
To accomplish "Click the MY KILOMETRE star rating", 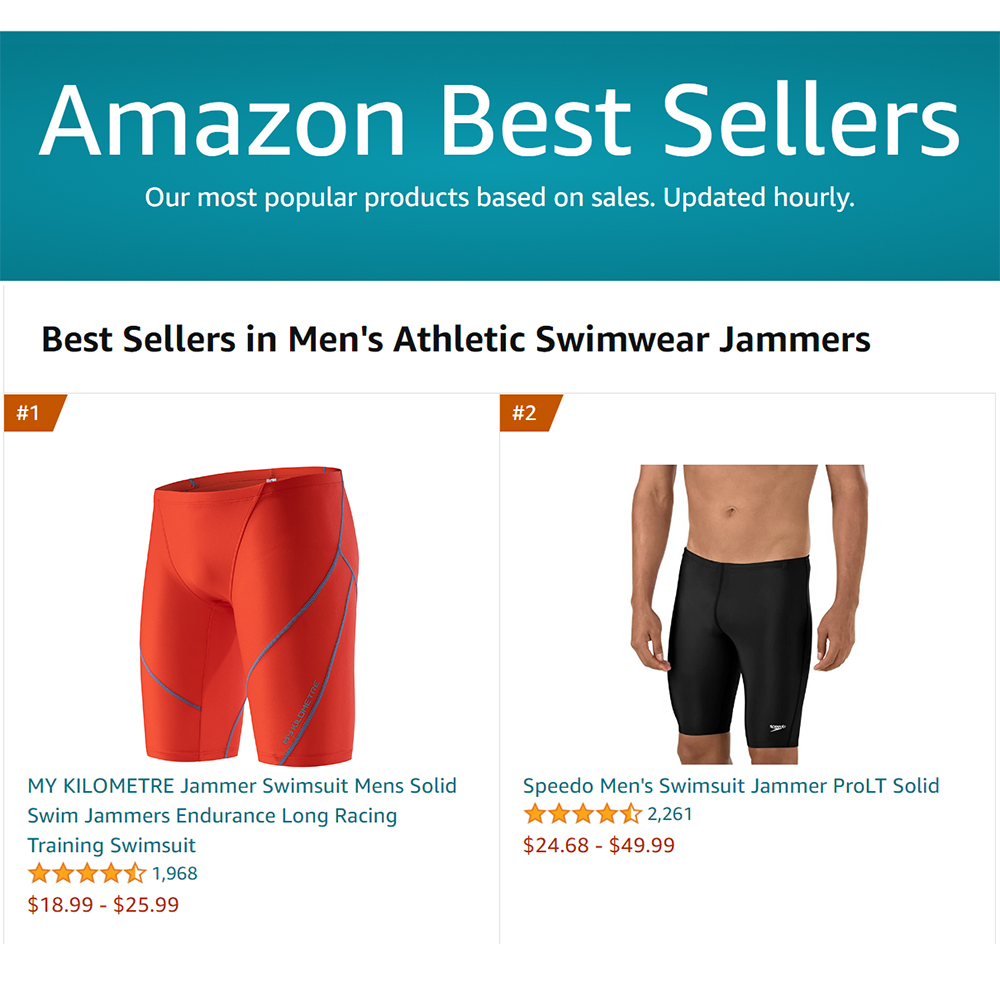I will [87, 873].
